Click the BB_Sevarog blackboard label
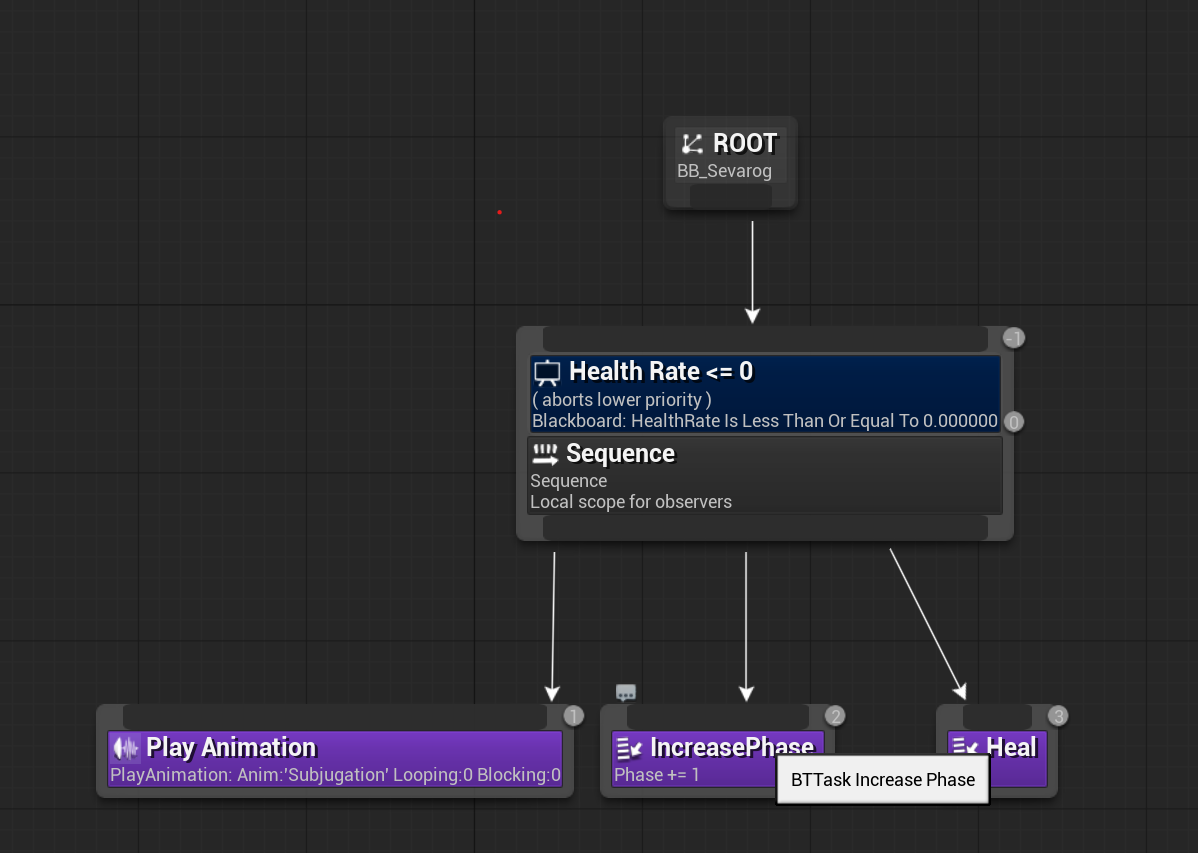 click(x=724, y=171)
